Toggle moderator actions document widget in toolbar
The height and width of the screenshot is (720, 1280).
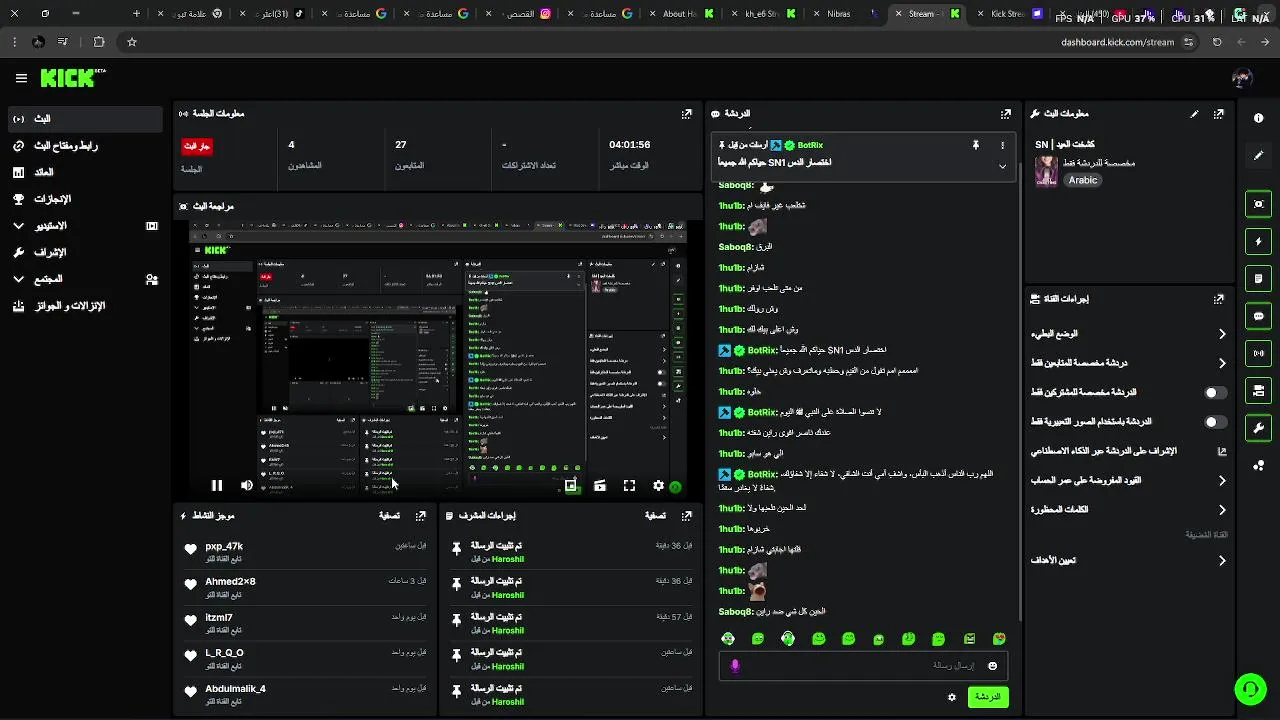pos(1258,278)
